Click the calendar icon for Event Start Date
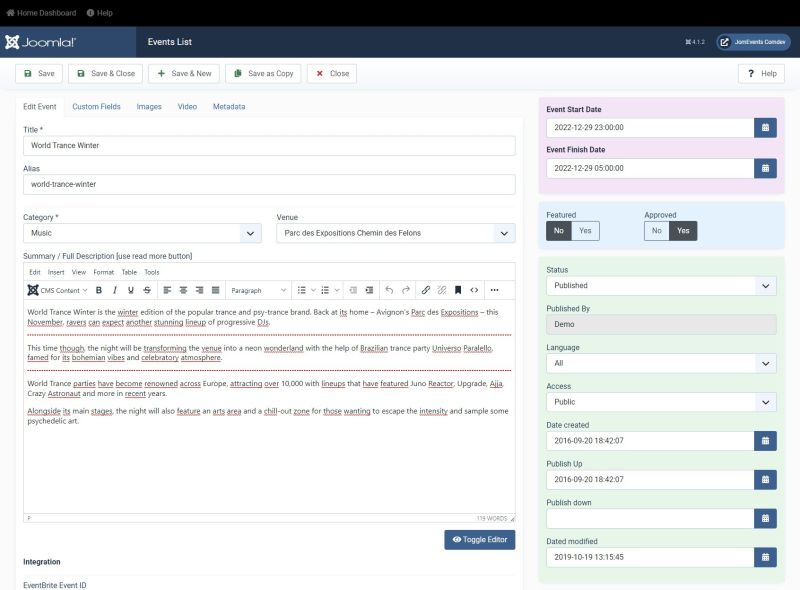The width and height of the screenshot is (800, 590). coord(765,128)
